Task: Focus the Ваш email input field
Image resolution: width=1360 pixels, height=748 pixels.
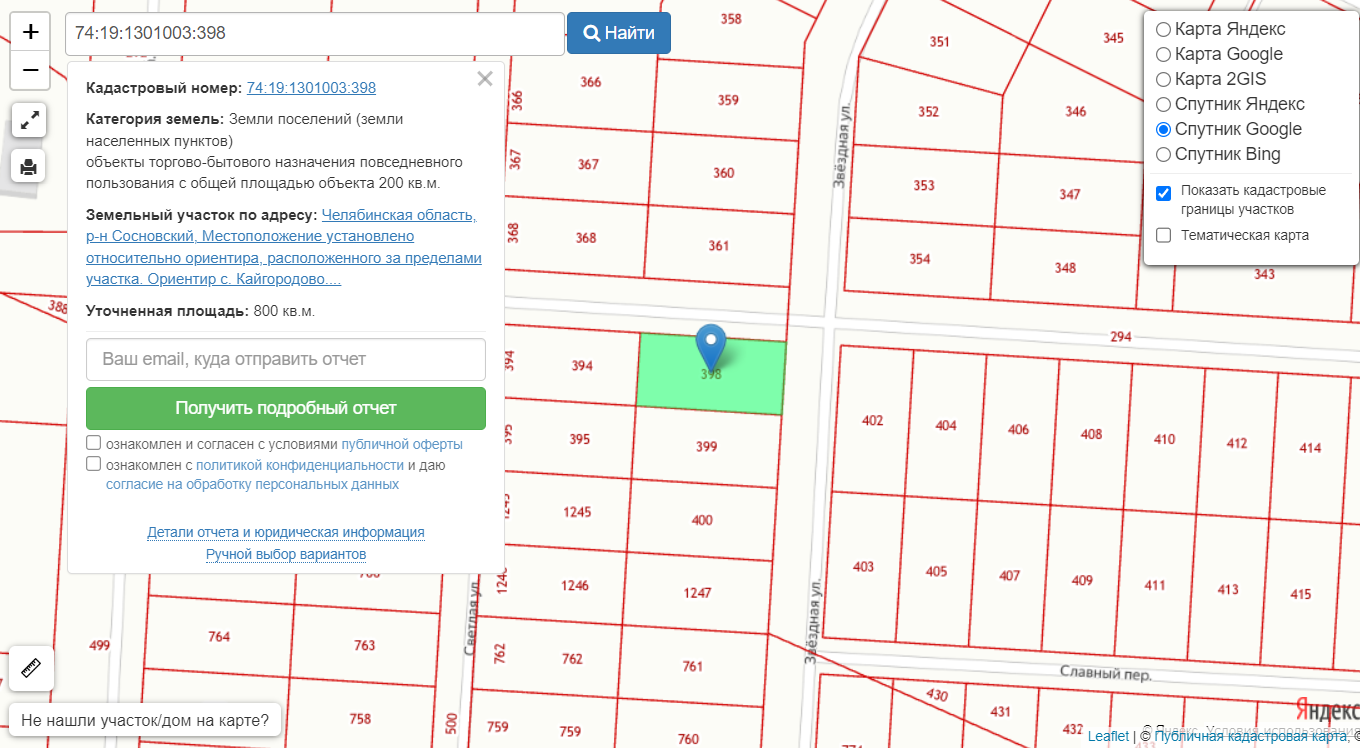Action: tap(286, 359)
